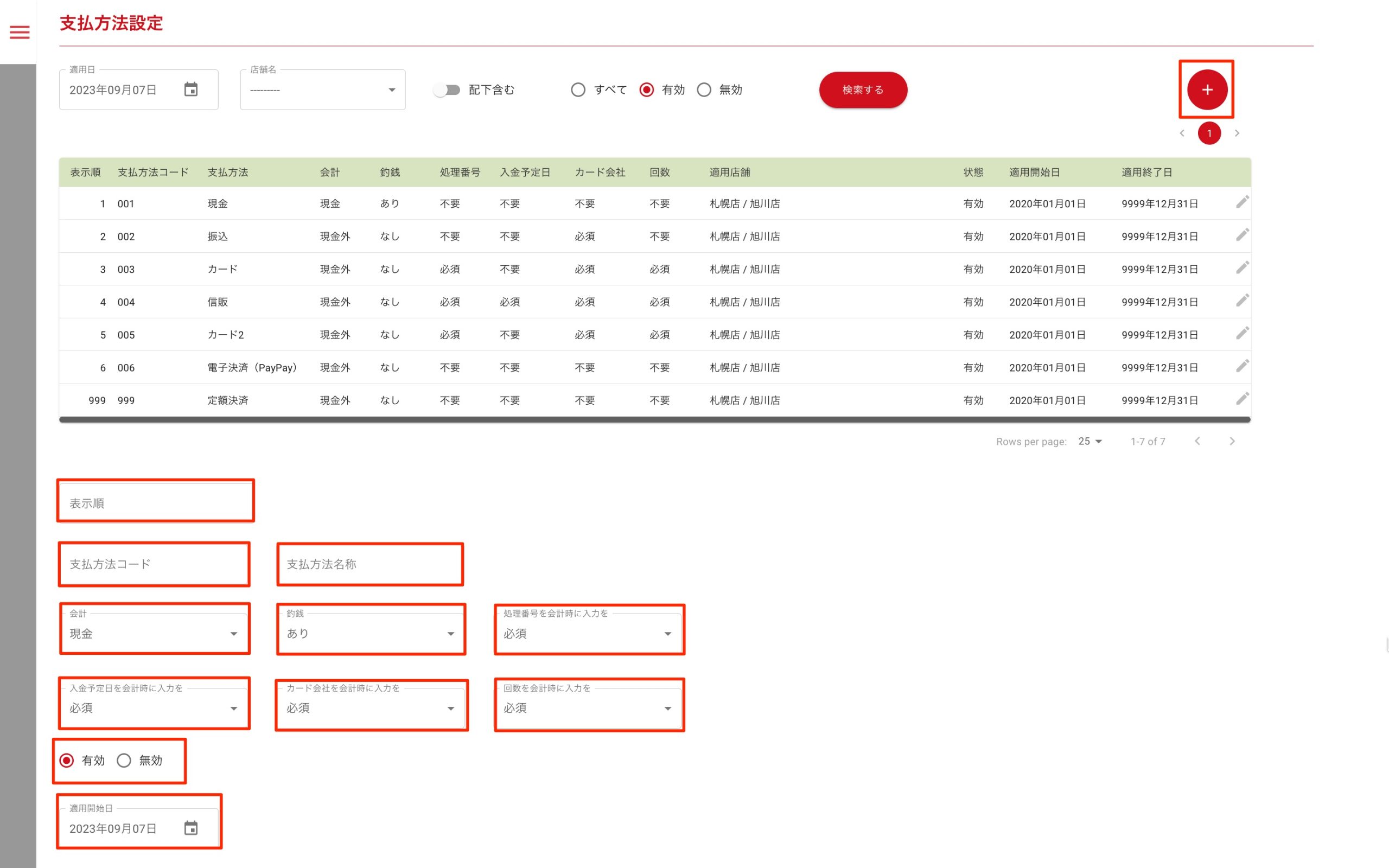The image size is (1389, 868).
Task: Open the 釣銭 dropdown
Action: pyautogui.click(x=371, y=633)
